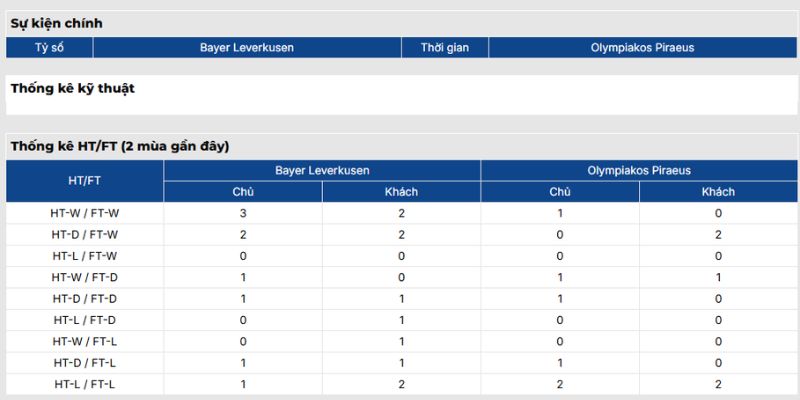
Task: Click the "HT-L / FT-W" row label
Action: point(85,256)
